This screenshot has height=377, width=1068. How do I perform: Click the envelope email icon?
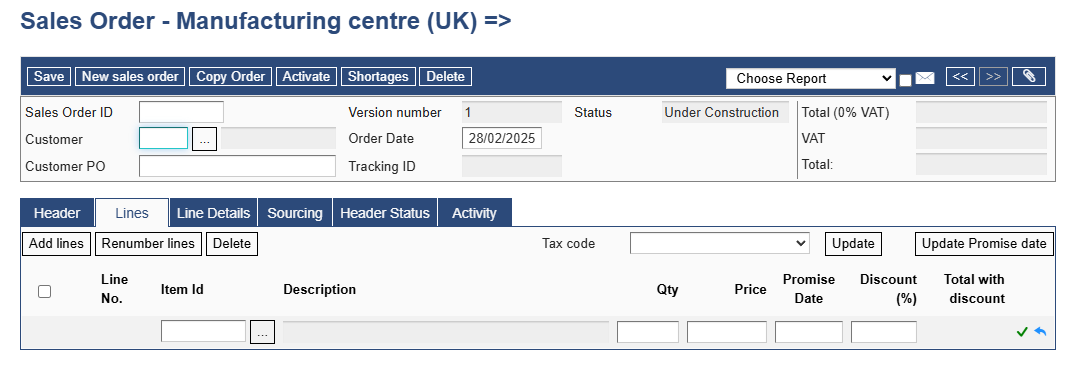(x=924, y=78)
